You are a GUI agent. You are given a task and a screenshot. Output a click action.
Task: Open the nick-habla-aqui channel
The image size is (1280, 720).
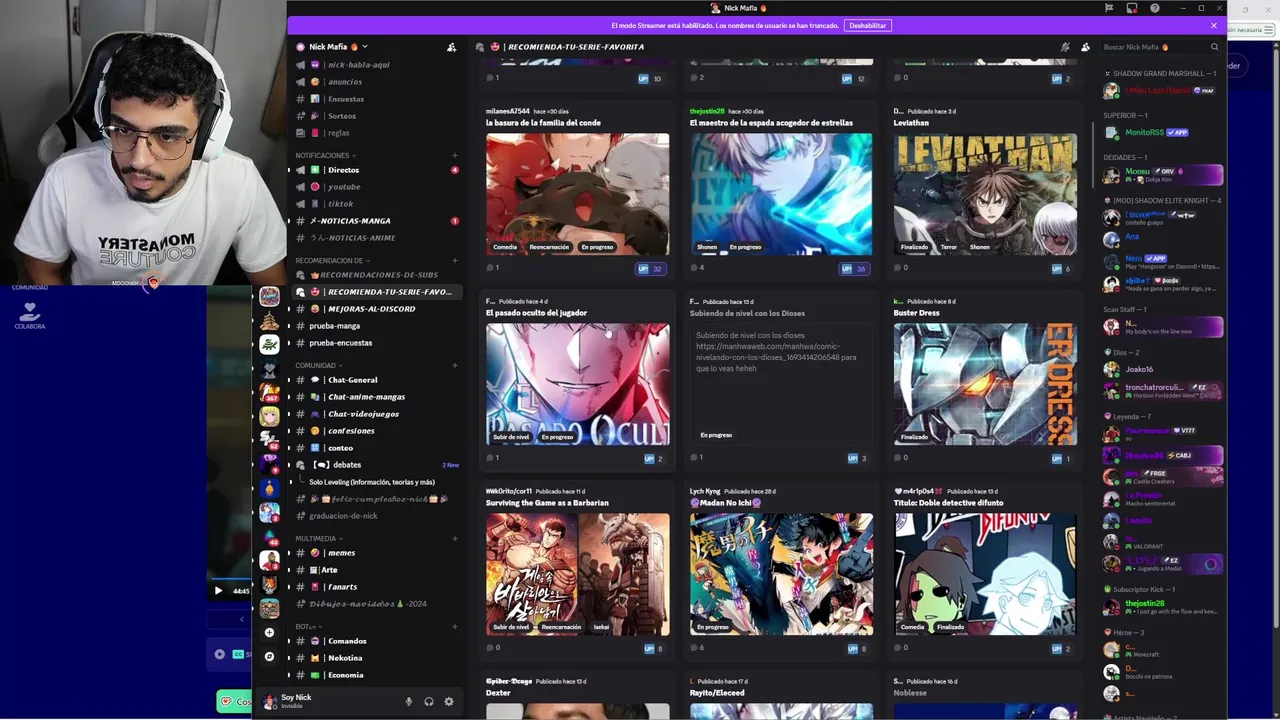(x=375, y=65)
